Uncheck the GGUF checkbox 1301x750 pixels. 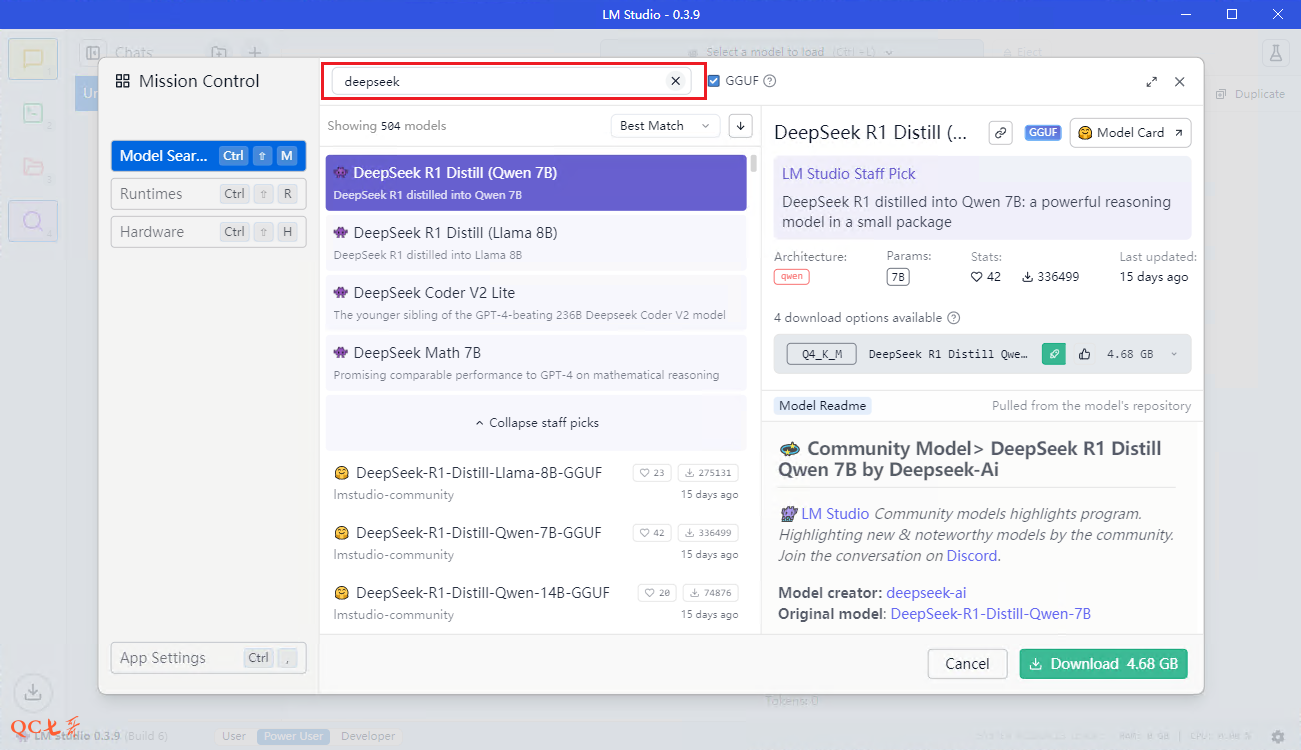714,82
